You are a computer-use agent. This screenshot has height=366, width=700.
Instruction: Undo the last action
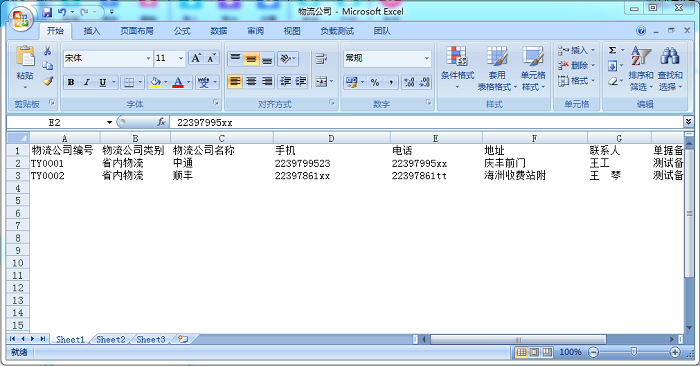tap(62, 12)
